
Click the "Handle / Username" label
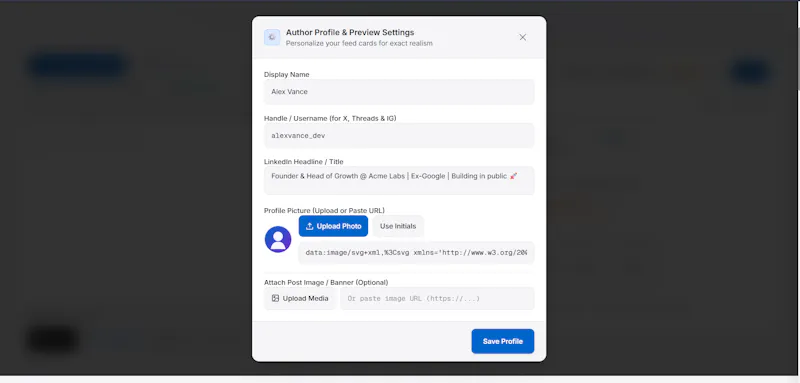tap(330, 118)
